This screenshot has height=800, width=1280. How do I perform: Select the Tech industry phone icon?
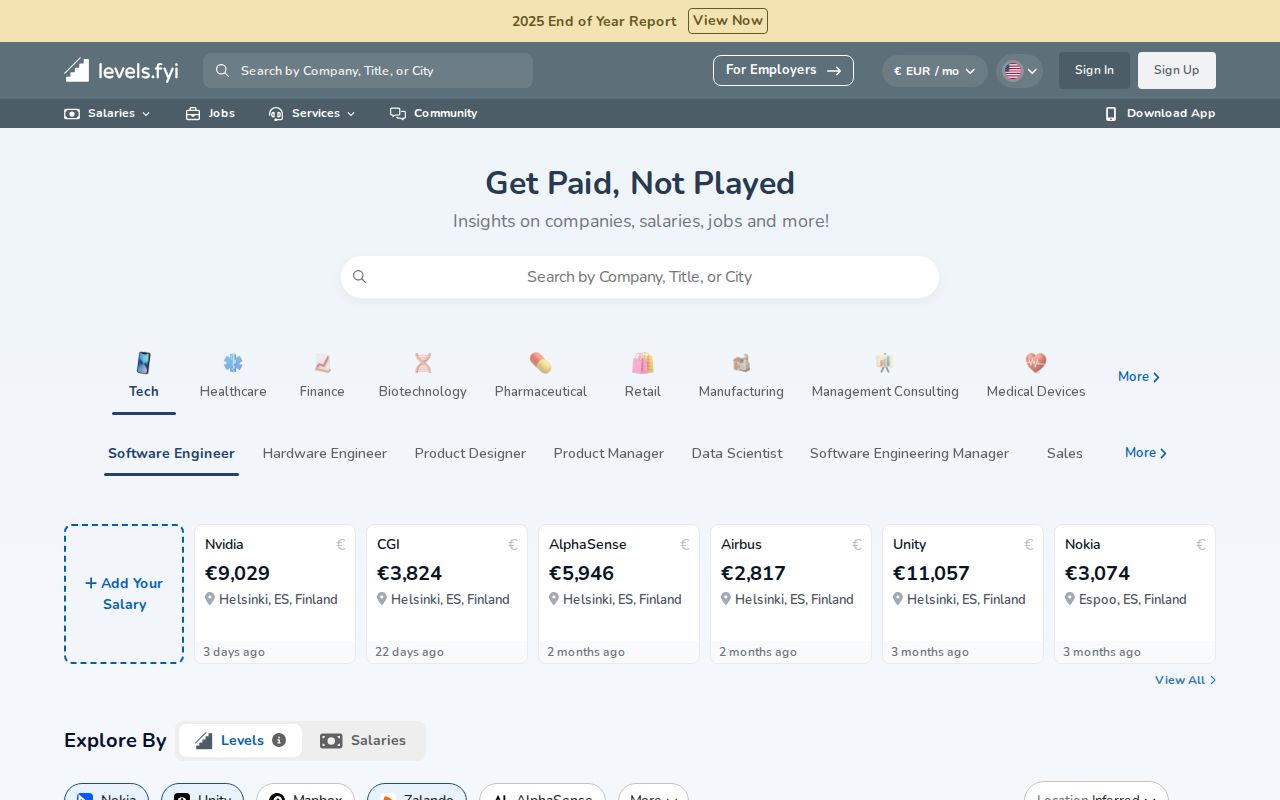coord(144,363)
